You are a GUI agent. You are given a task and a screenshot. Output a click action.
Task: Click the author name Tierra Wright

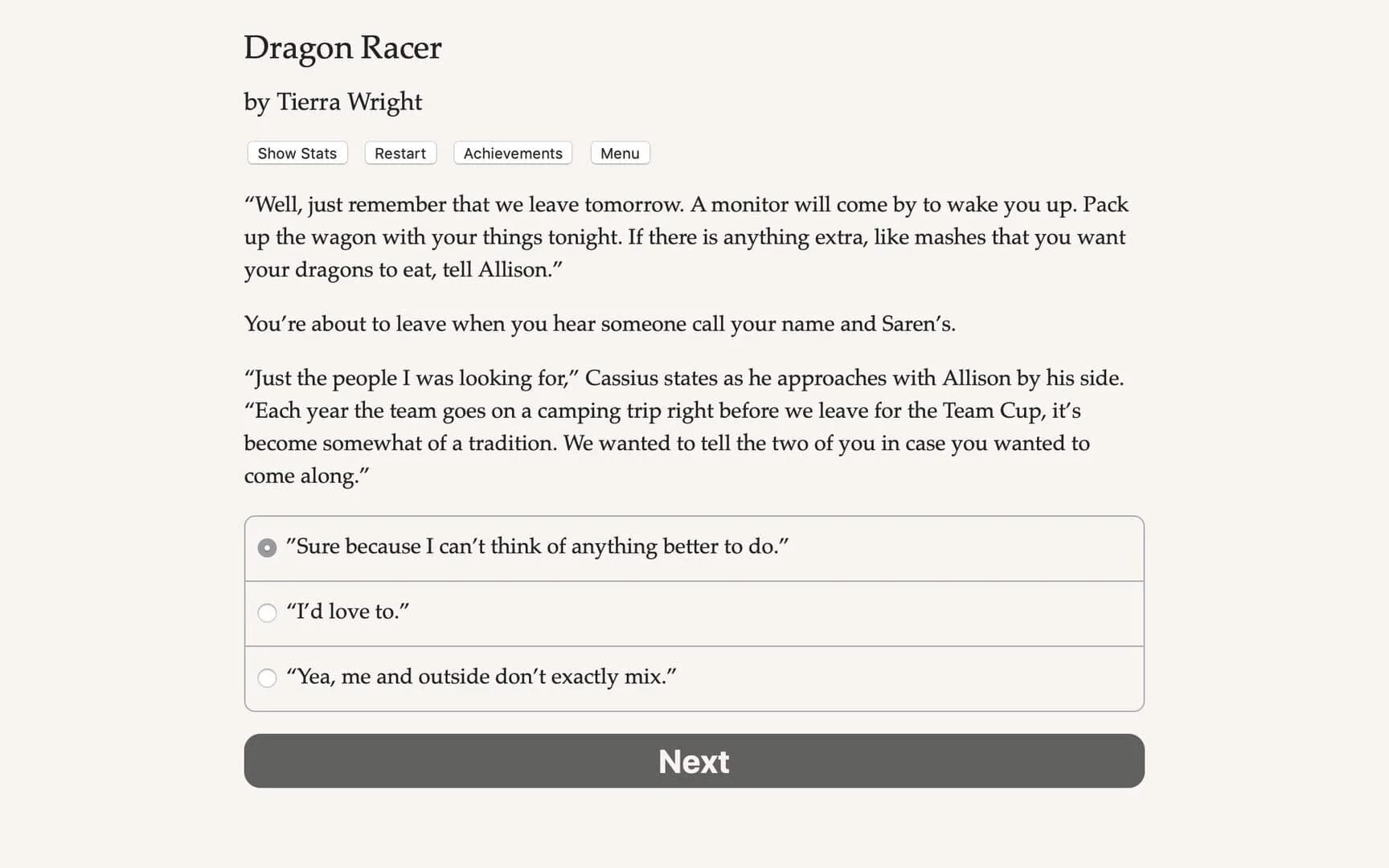[x=332, y=102]
